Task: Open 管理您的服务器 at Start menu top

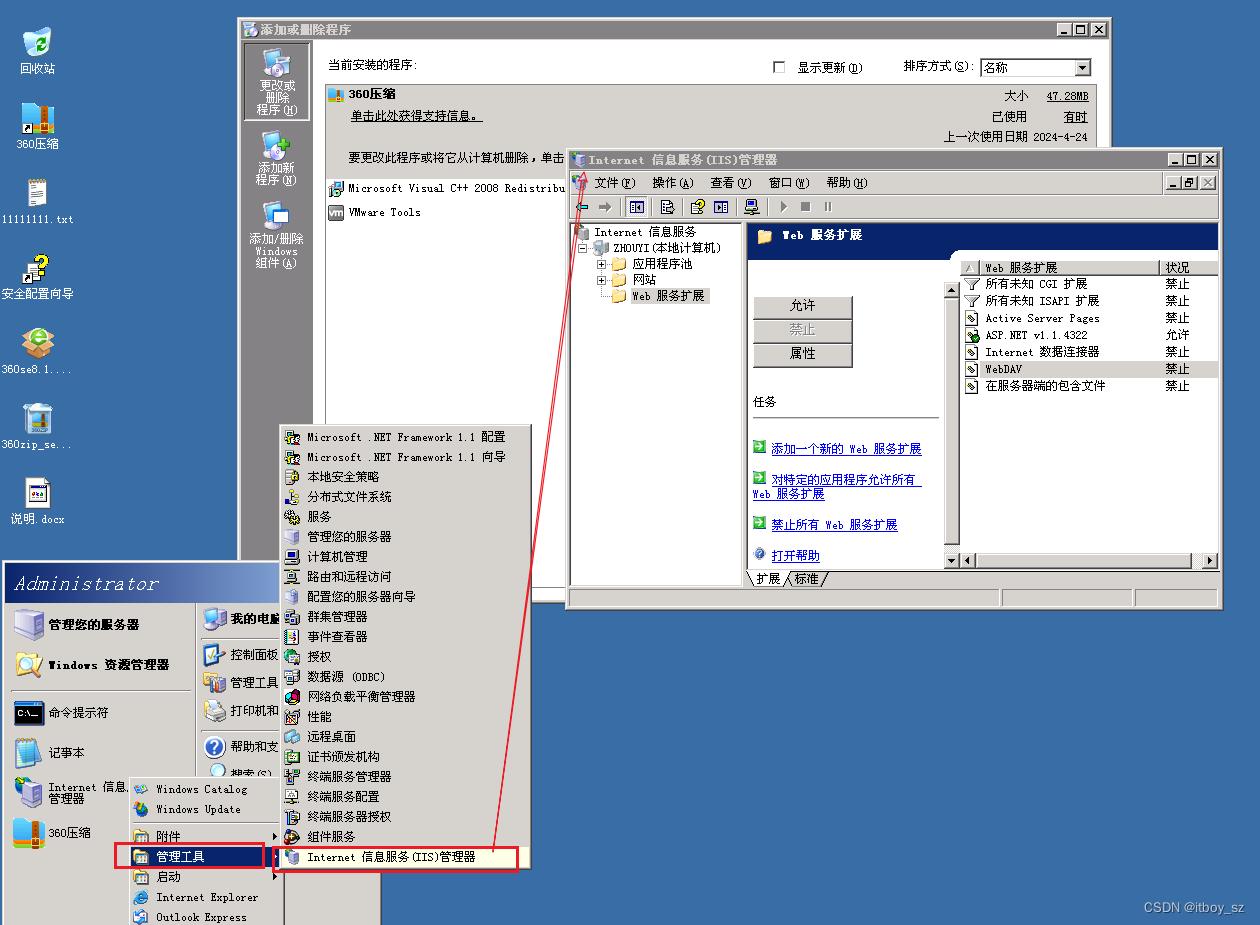Action: (x=77, y=625)
